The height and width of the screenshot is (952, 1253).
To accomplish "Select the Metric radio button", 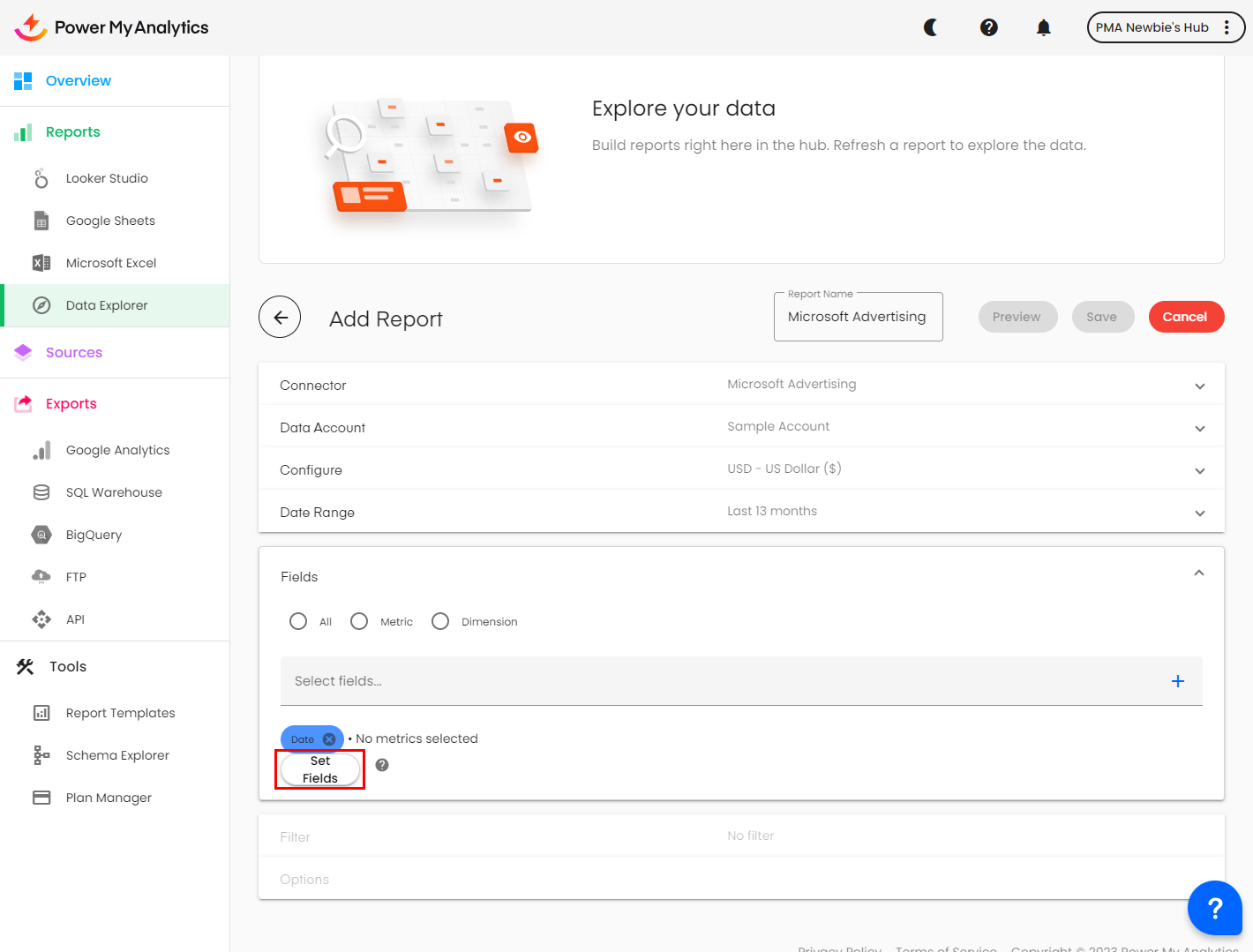I will pyautogui.click(x=359, y=621).
